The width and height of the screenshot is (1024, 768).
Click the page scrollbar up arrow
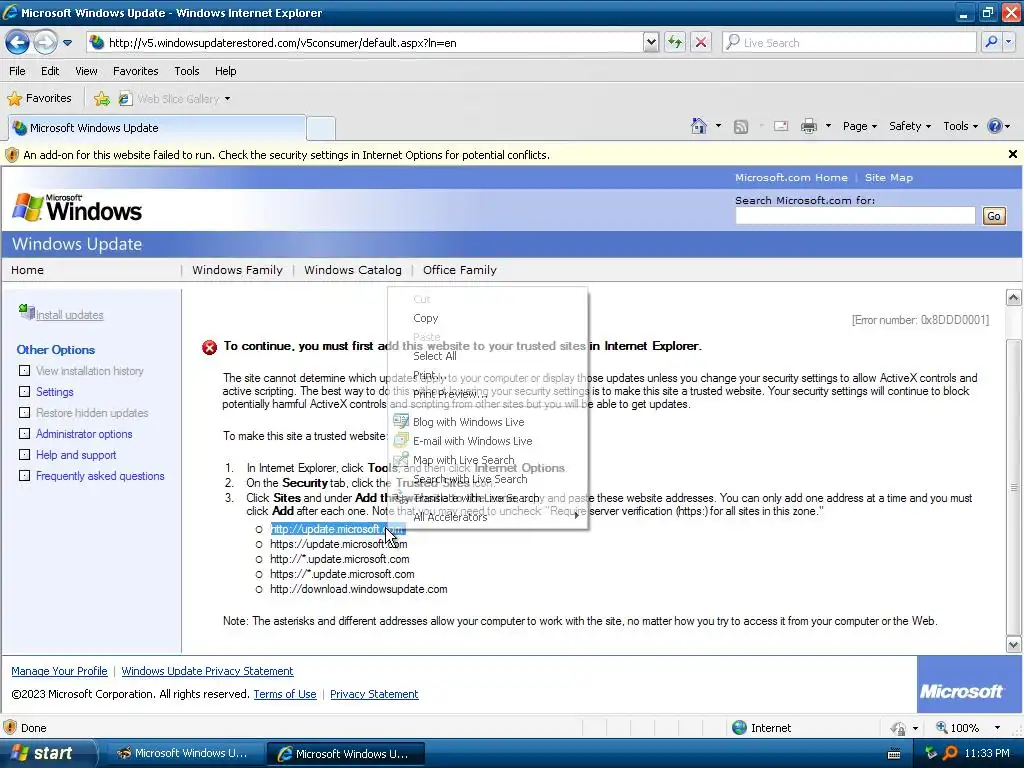(1013, 298)
